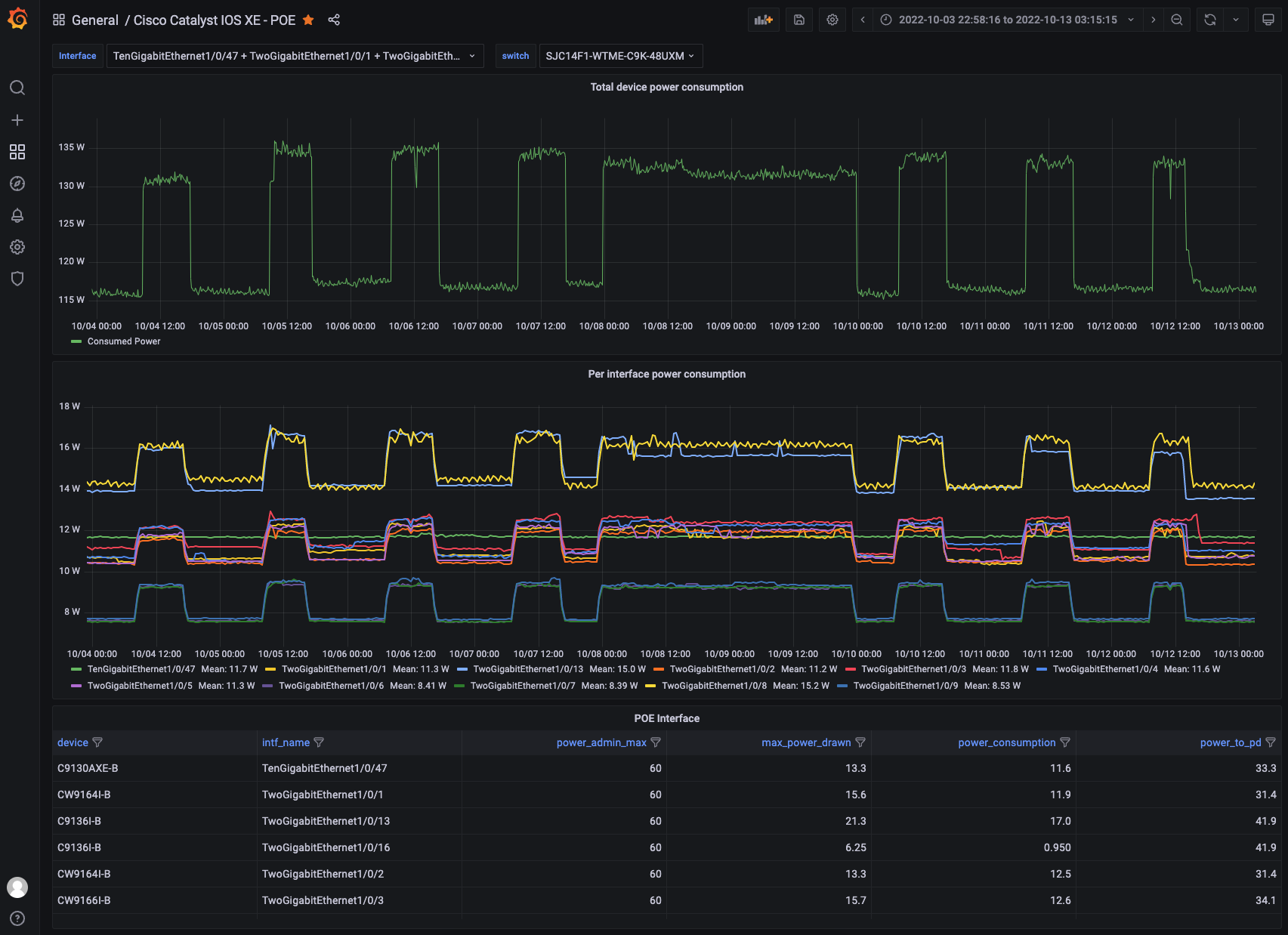Screen dimensions: 1288x935
Task: Open dashboard settings gear in top bar
Action: [x=832, y=20]
